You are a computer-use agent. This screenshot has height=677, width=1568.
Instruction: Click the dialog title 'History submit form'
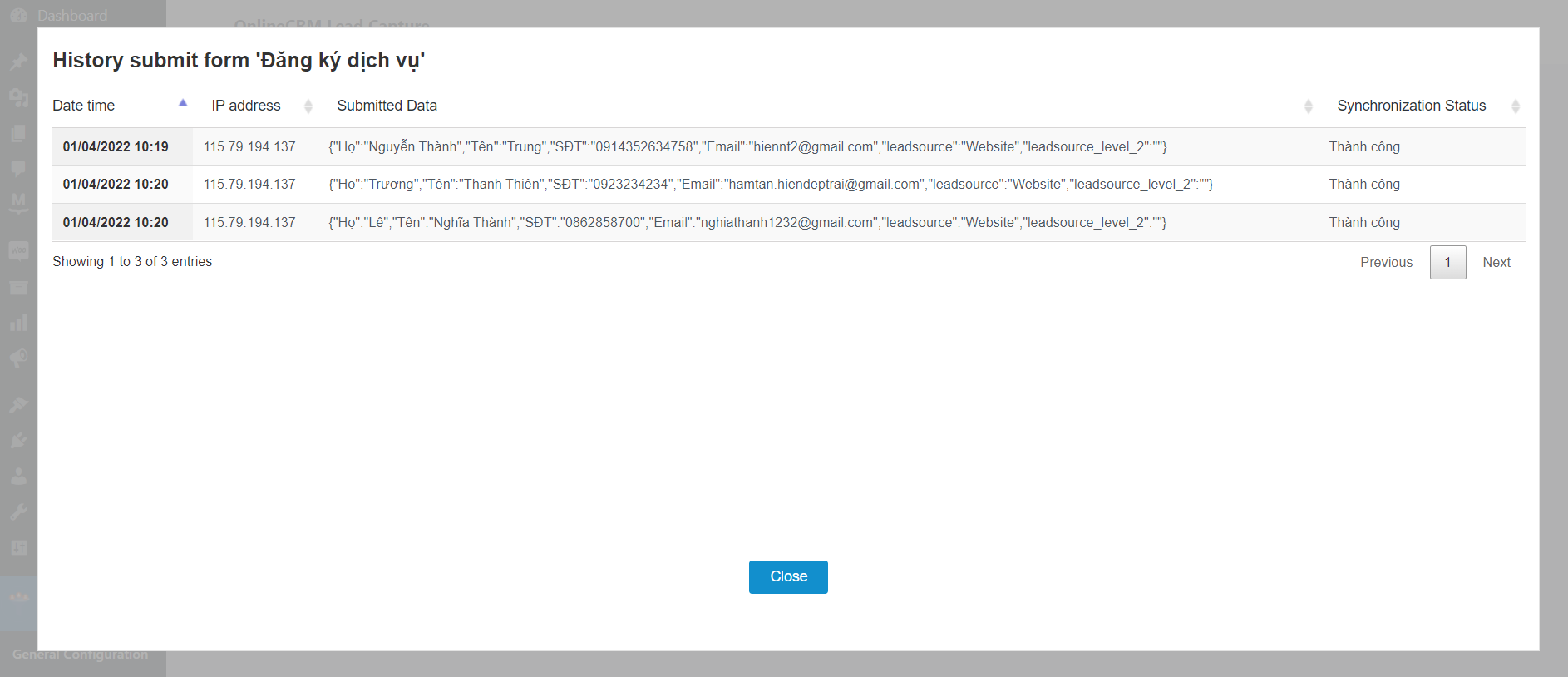[x=239, y=60]
